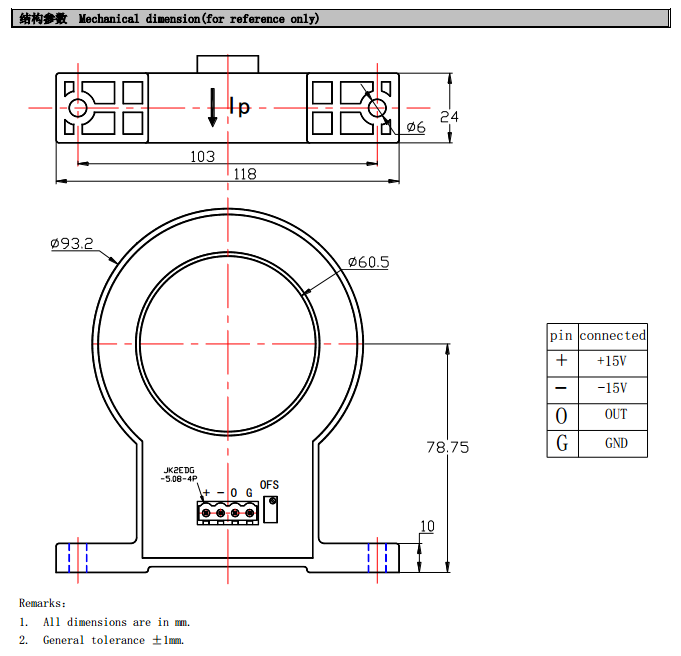Viewport: 681px width, 656px height.
Task: Click the 78.75 height dimension
Action: [447, 447]
